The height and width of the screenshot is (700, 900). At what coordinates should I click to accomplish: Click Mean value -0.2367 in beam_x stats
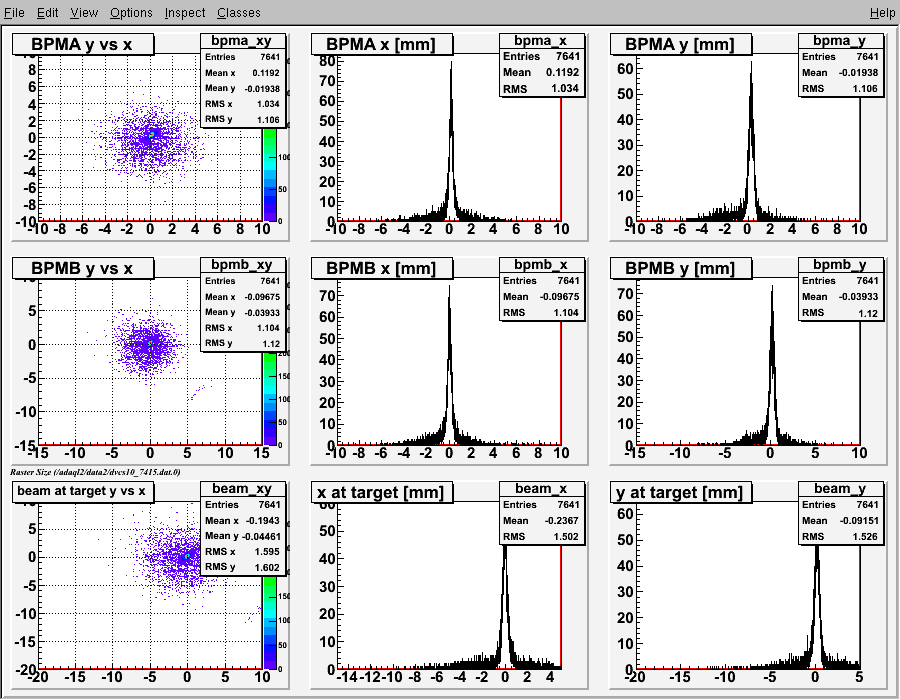[561, 520]
